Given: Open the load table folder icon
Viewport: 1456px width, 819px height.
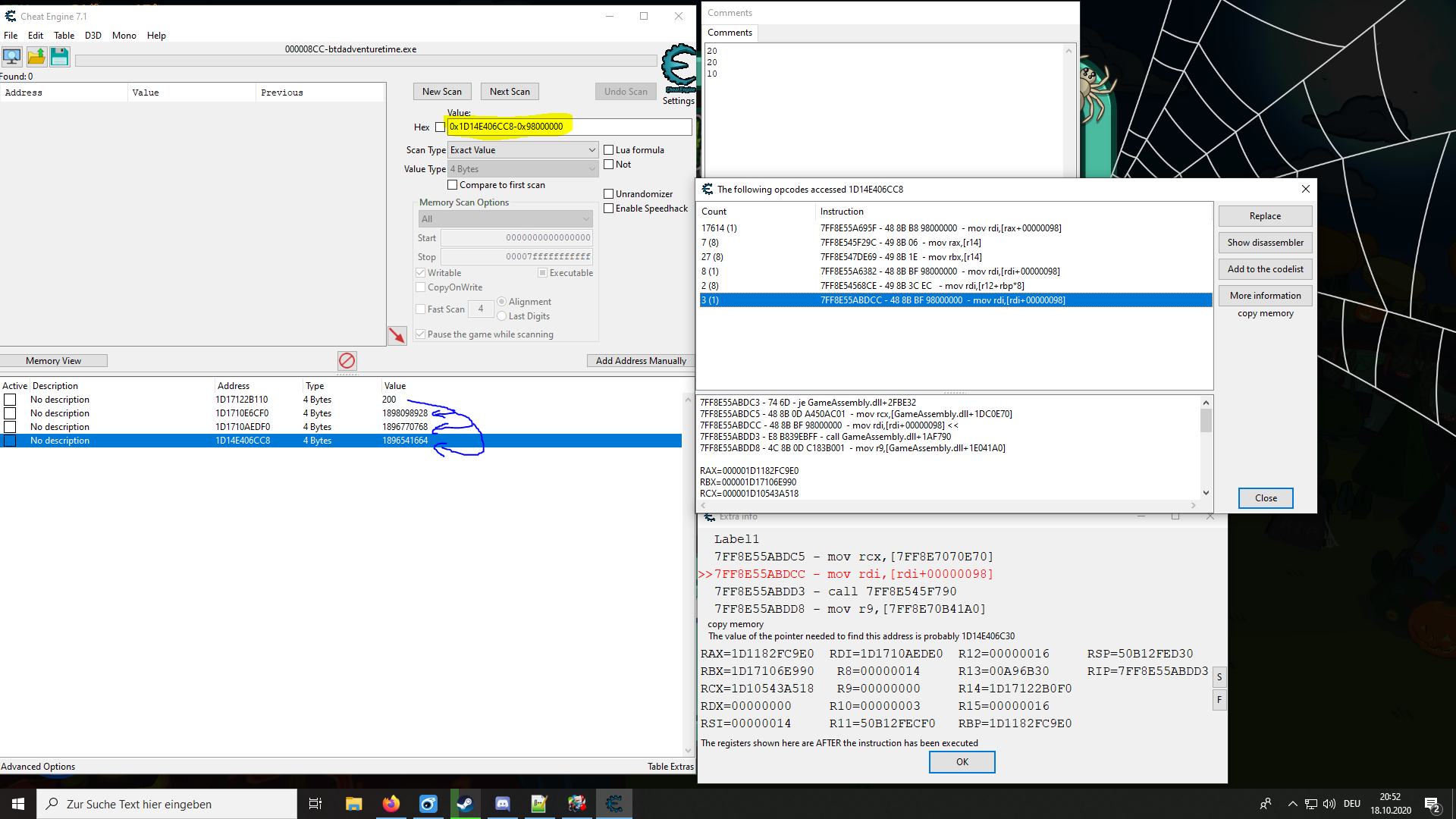Looking at the screenshot, I should click(36, 57).
